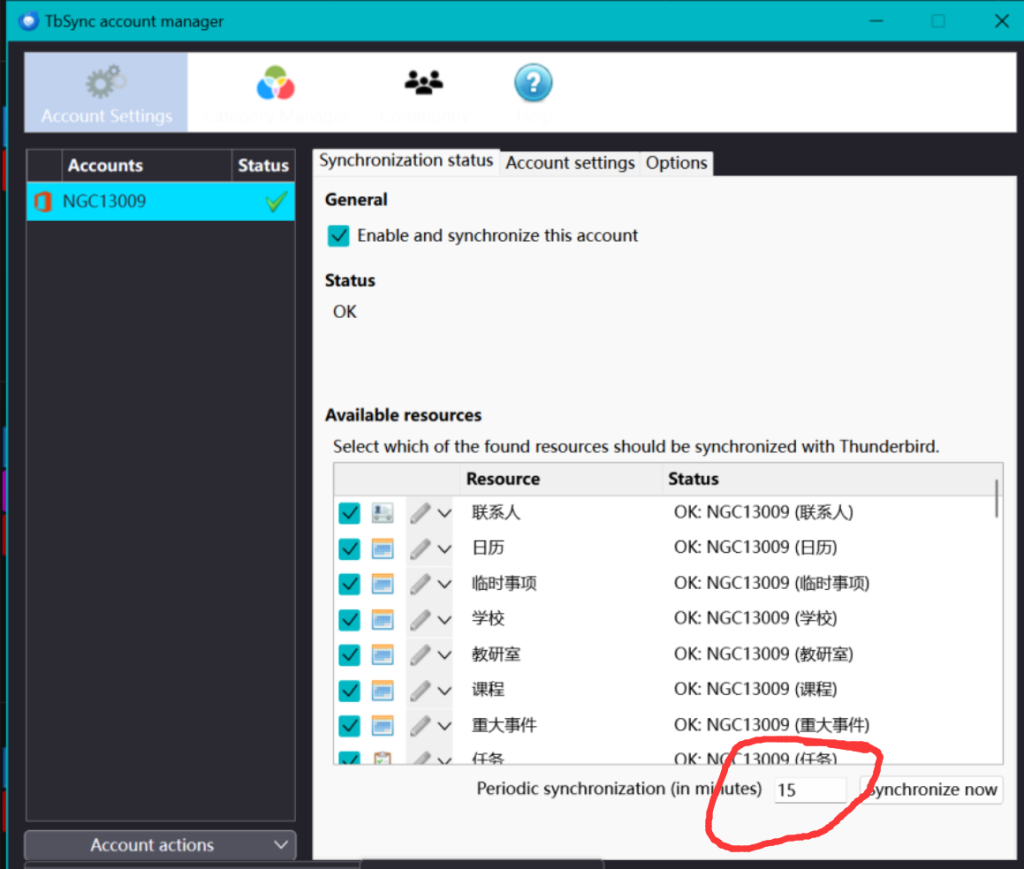Screen dimensions: 1024x869
Task: Click status text OK: NGC13009 (重大事件)
Action: point(771,725)
